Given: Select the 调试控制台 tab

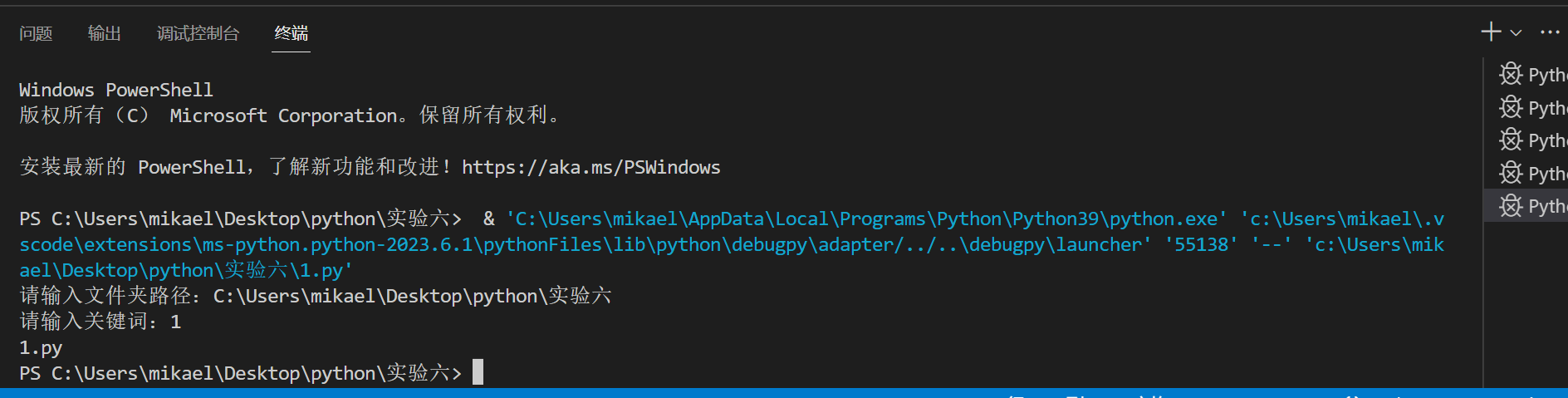Looking at the screenshot, I should coord(198,33).
